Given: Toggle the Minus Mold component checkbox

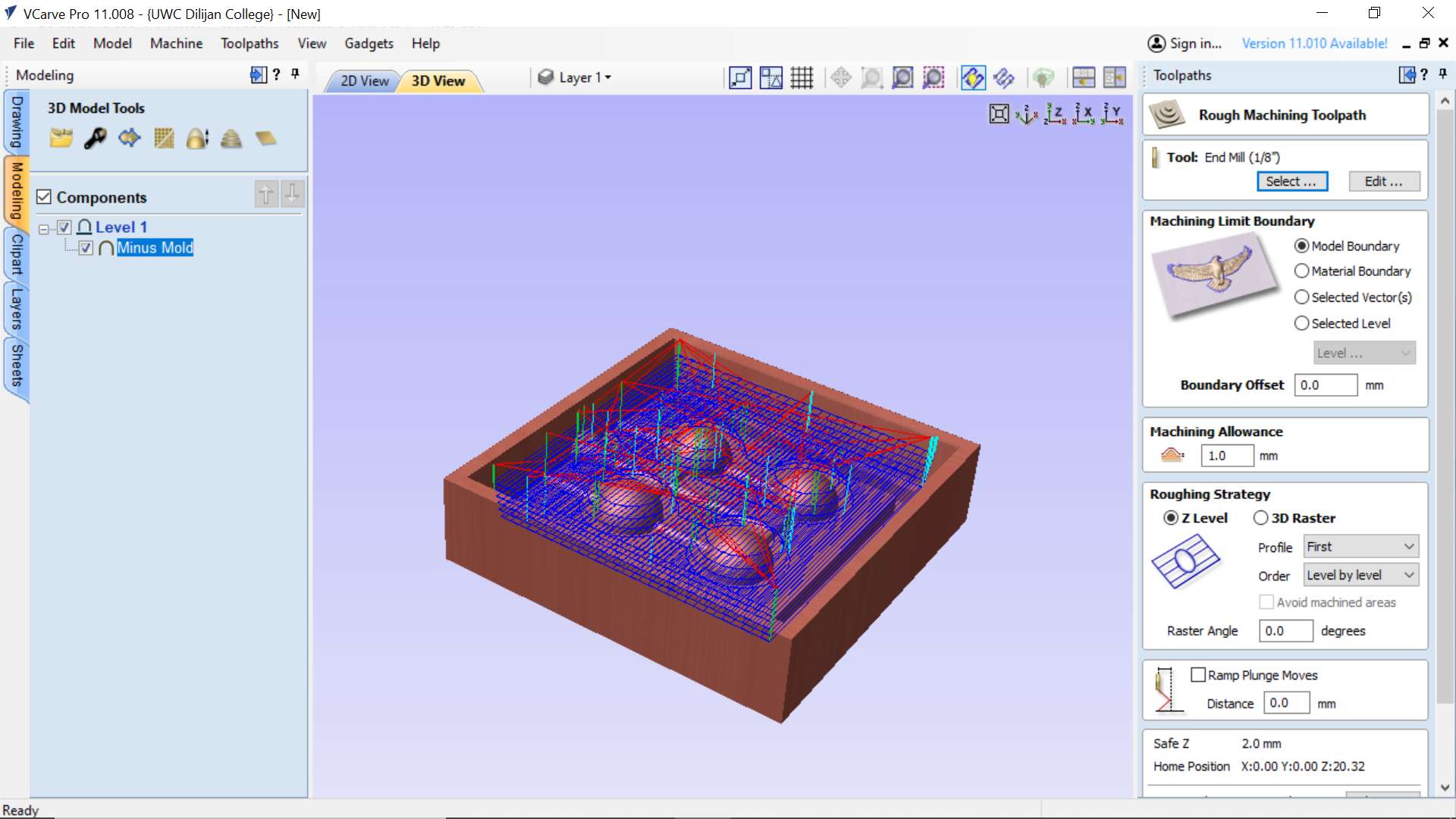Looking at the screenshot, I should point(86,248).
